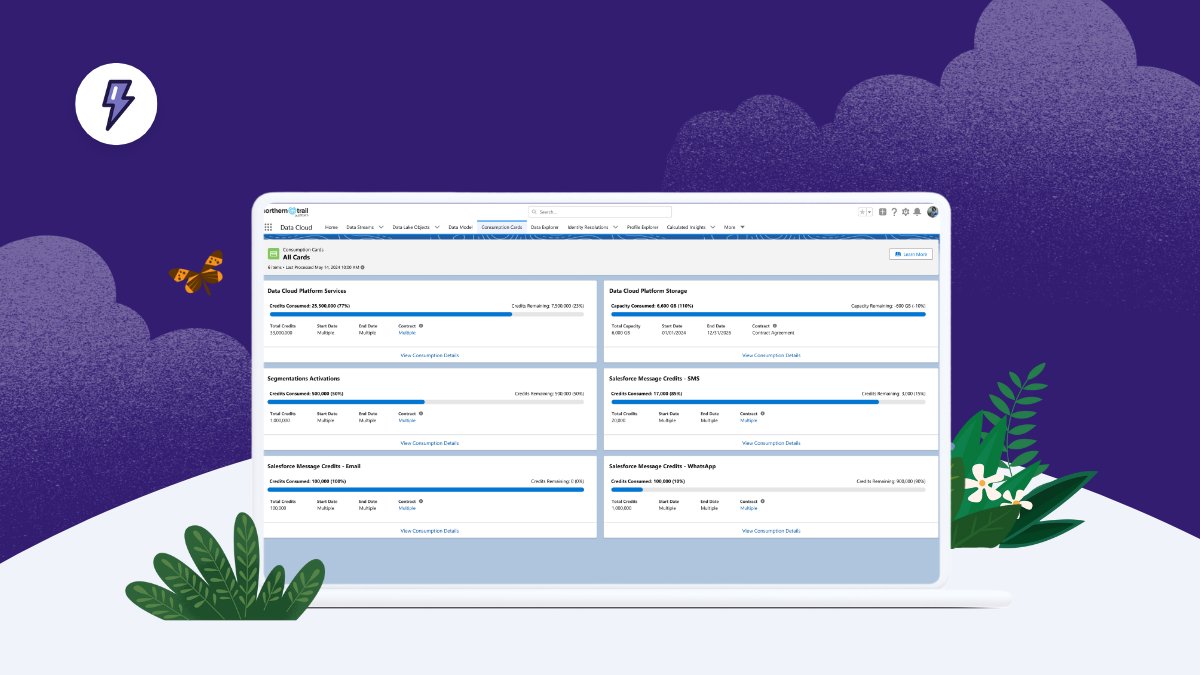Viewport: 1200px width, 675px height.
Task: Open the More tab dropdown
Action: pos(733,227)
